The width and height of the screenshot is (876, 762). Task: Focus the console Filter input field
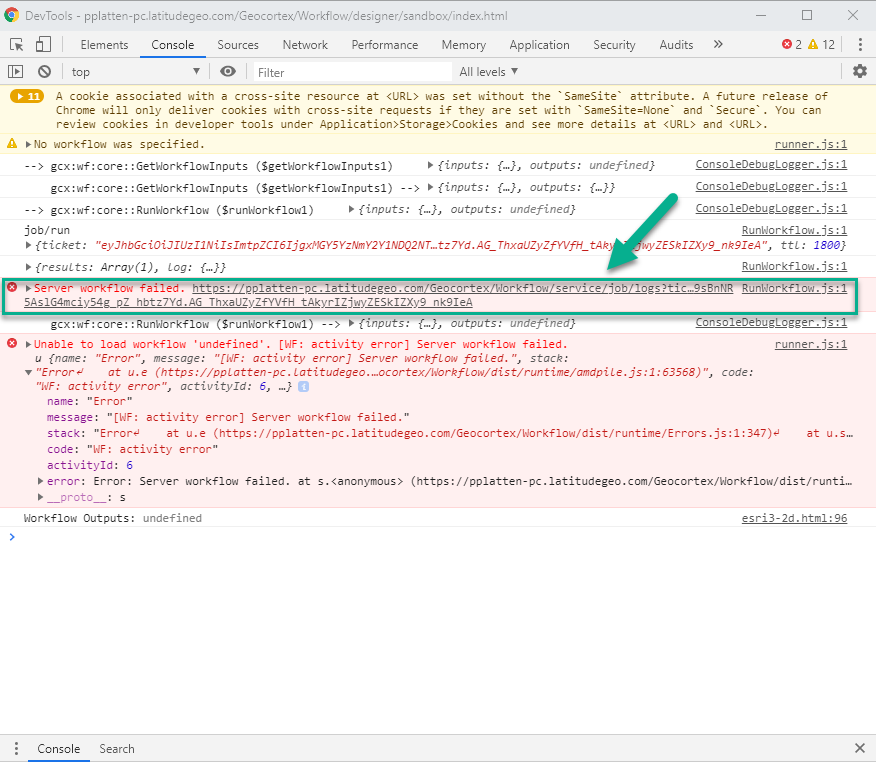(353, 72)
